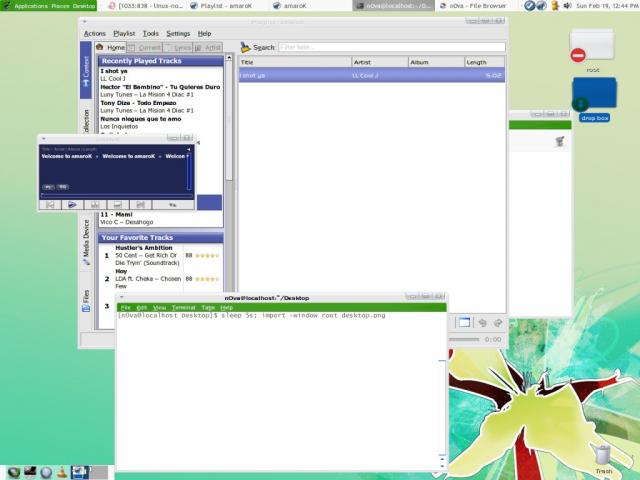Open the Edit menu in terminal
The height and width of the screenshot is (480, 640).
142,307
